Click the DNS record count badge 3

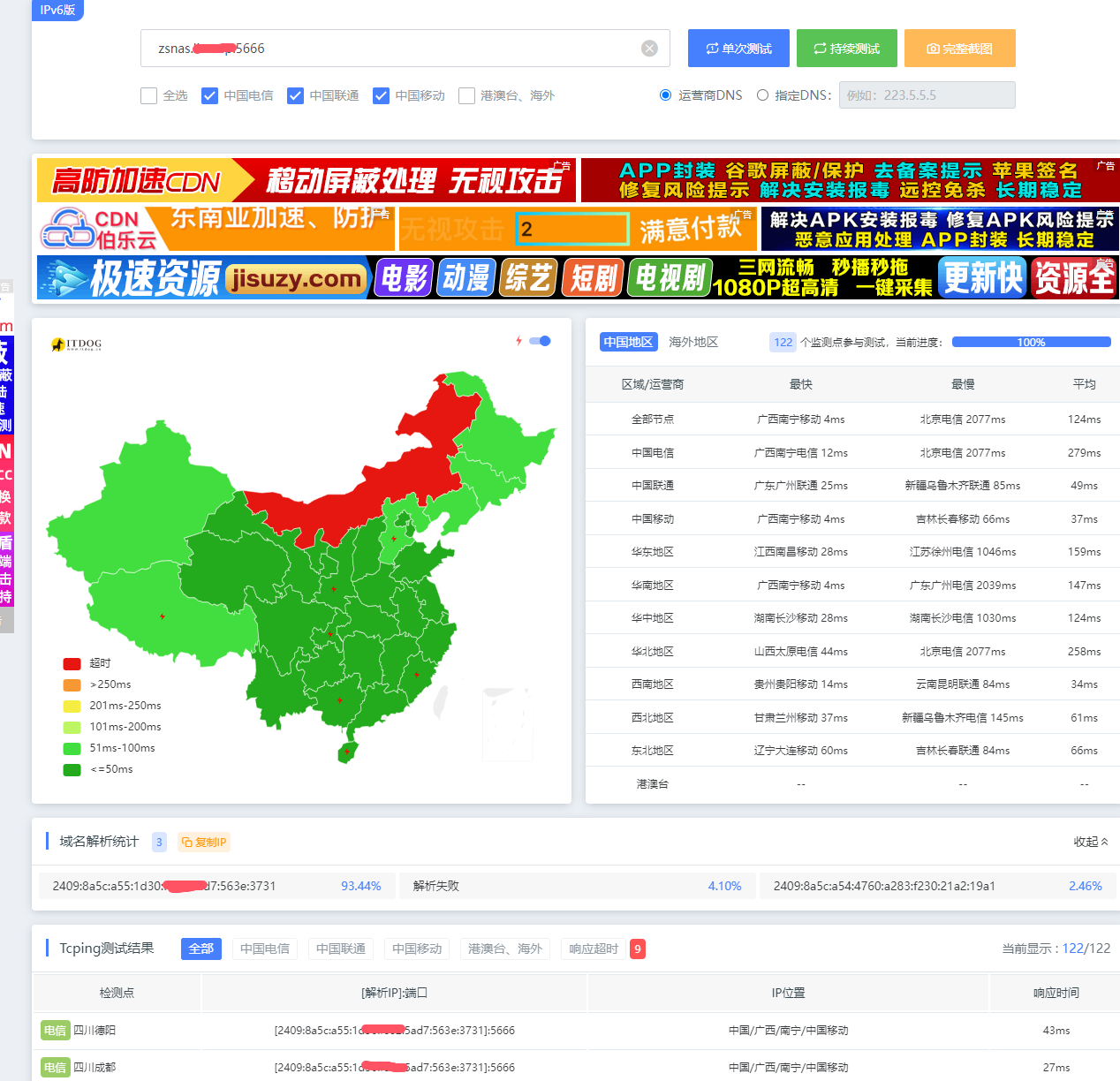tap(159, 842)
